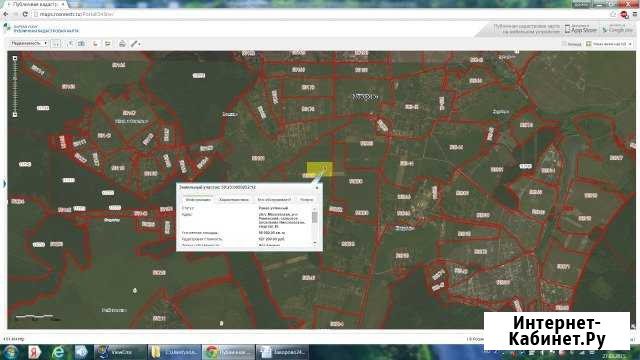Reload the page with the browser refresh icon
This screenshot has width=640, height=360.
(25, 14)
